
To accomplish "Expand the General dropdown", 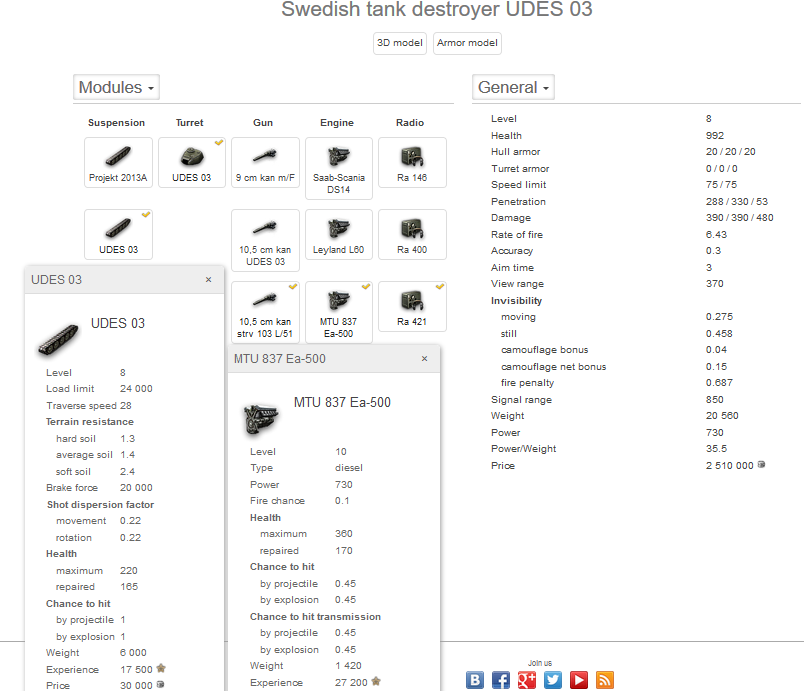I will click(514, 88).
